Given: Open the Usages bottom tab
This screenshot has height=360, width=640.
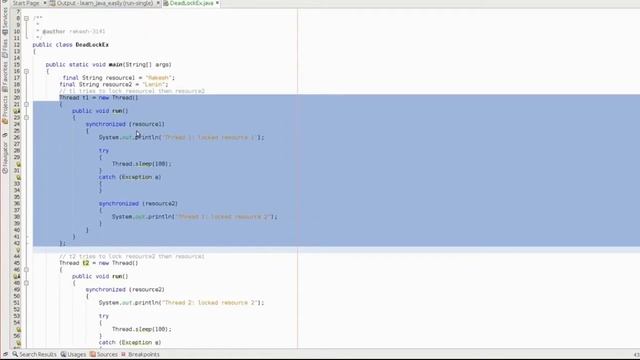Looking at the screenshot, I should 73,354.
